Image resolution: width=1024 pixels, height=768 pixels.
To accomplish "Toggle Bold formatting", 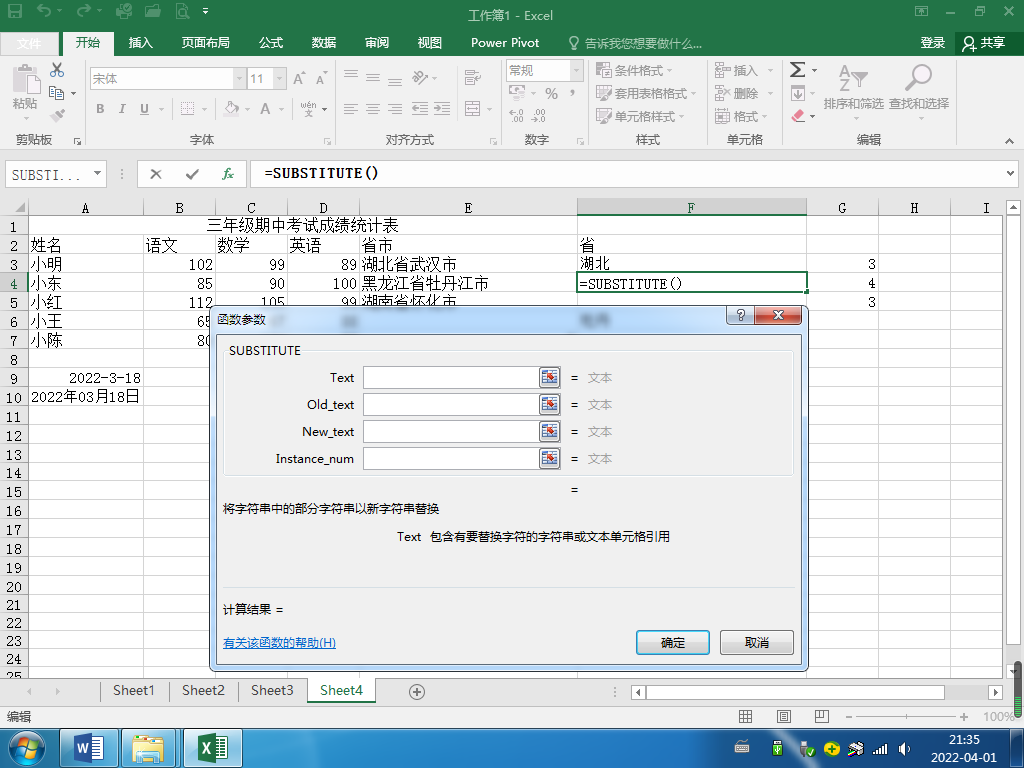I will 100,108.
